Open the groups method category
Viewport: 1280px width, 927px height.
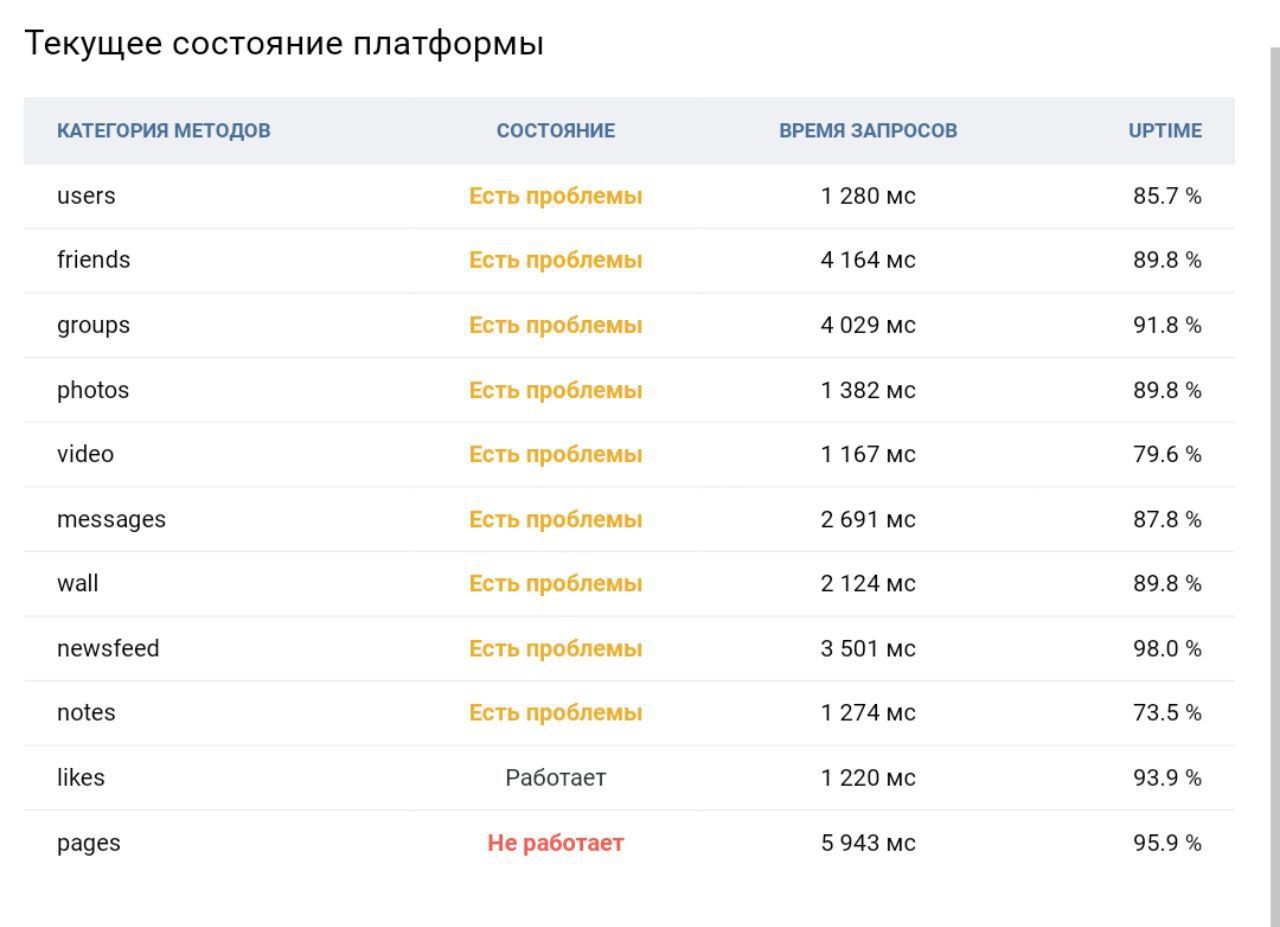click(93, 325)
